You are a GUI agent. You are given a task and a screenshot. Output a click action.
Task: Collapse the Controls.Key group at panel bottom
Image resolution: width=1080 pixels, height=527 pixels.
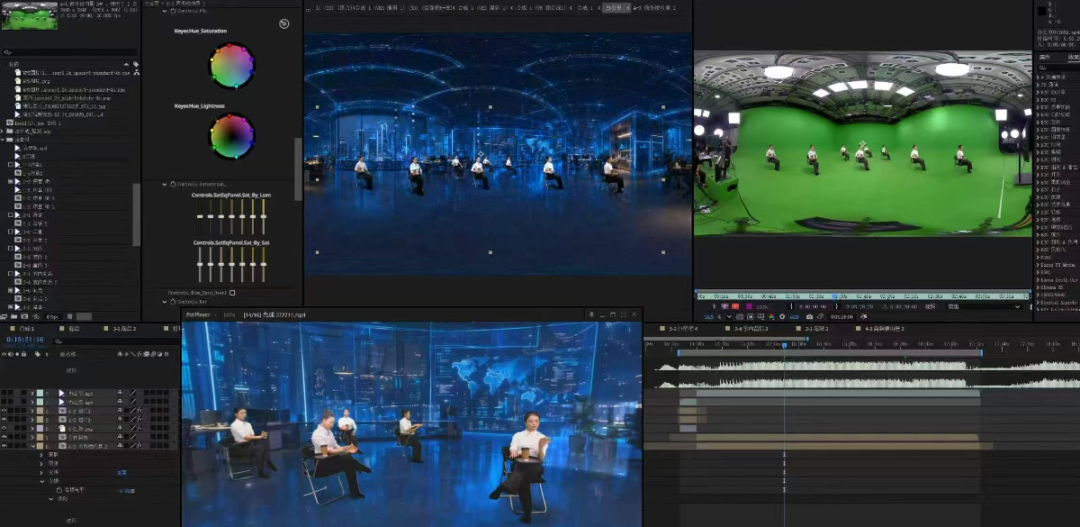165,302
